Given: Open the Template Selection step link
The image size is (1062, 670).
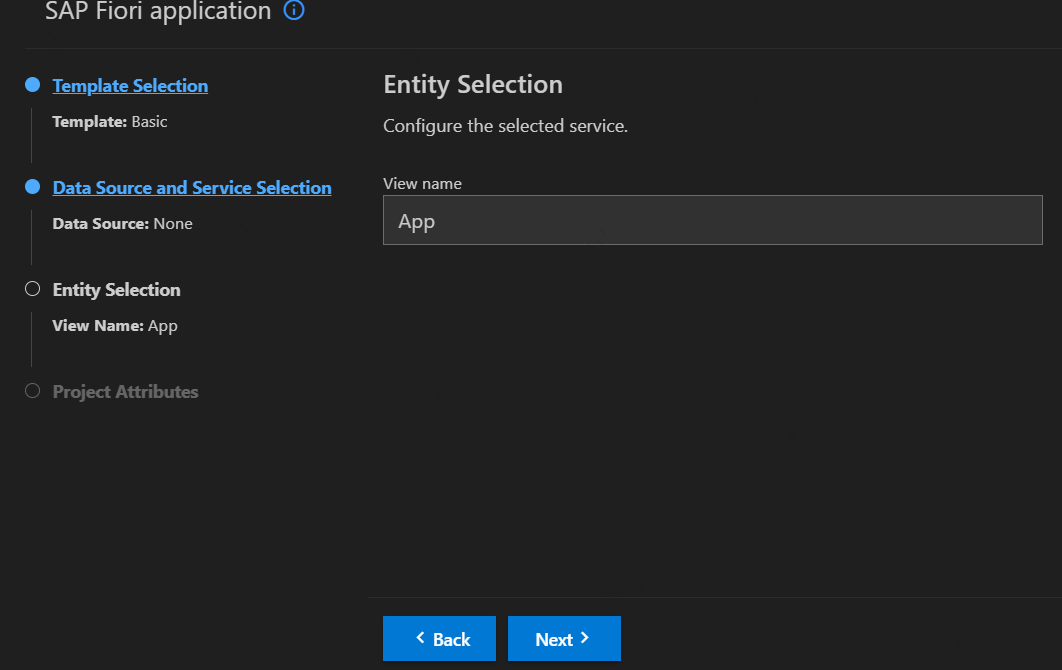Looking at the screenshot, I should 130,86.
